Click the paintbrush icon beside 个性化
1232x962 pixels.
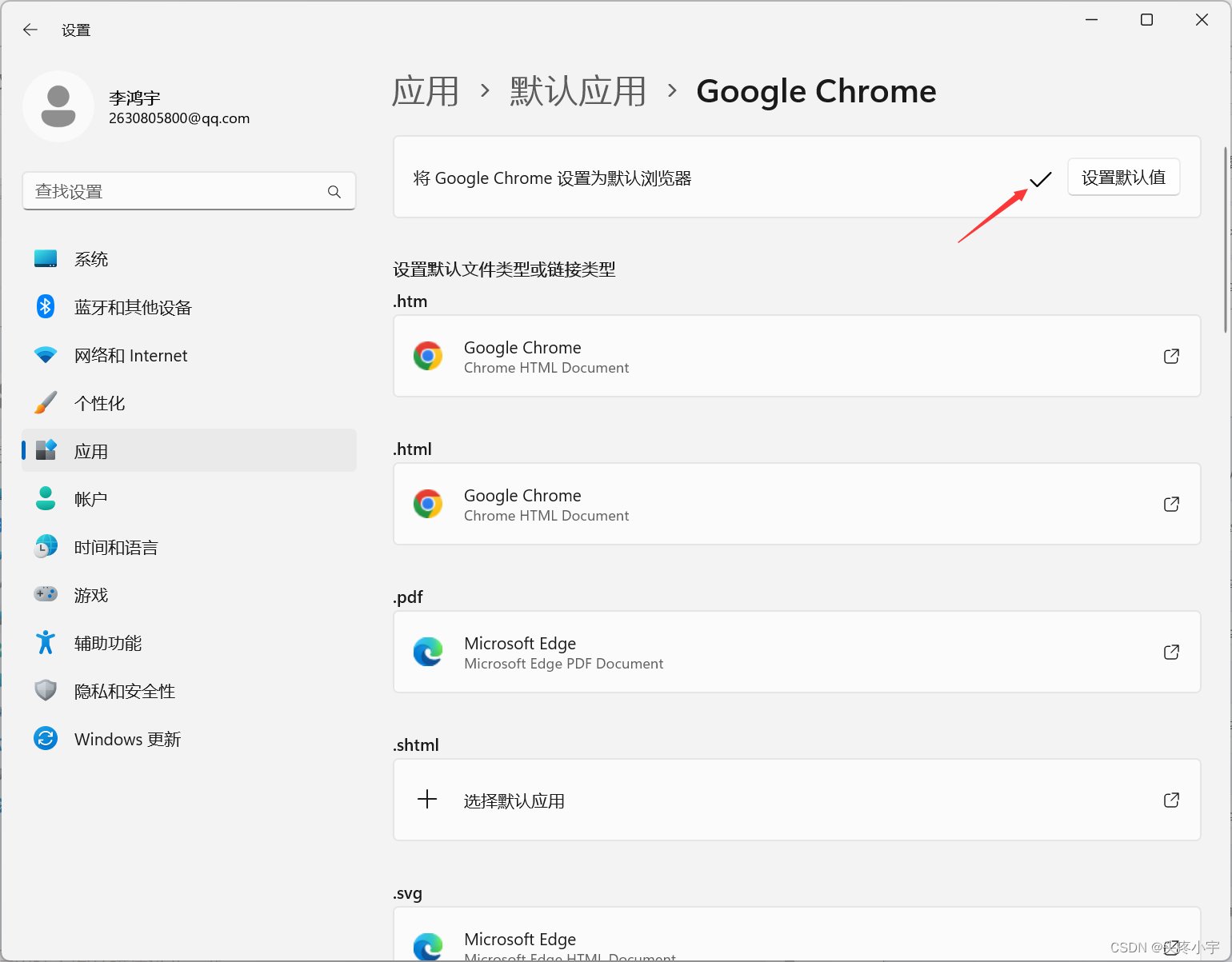click(46, 403)
